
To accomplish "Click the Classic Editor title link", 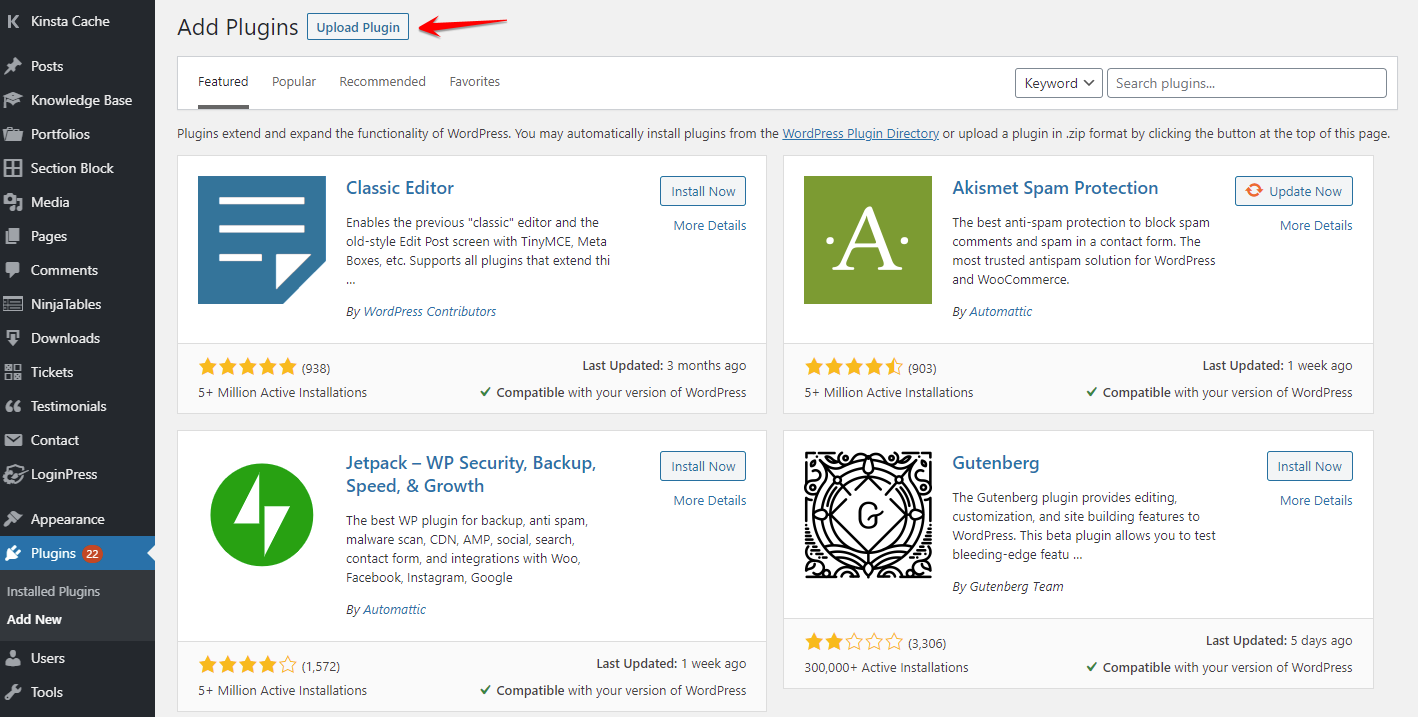I will coord(400,188).
